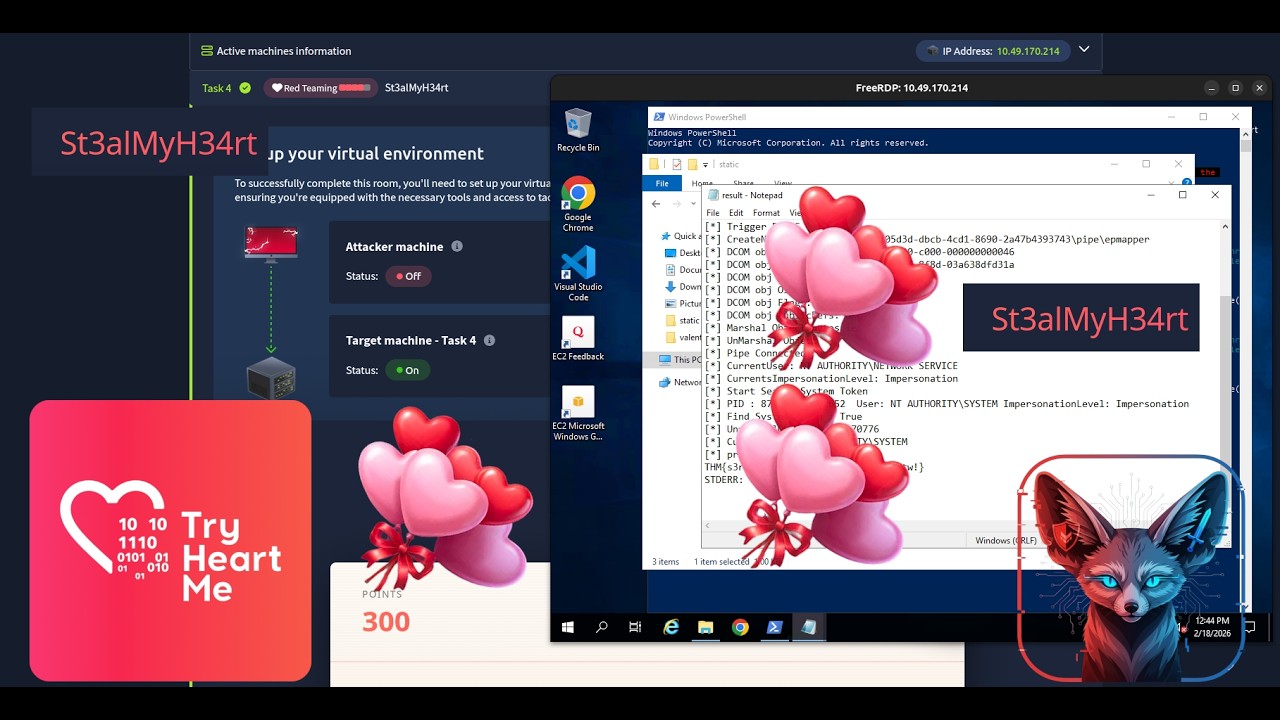Screen dimensions: 1280x720
Task: Switch to File Explorer on the taskbar
Action: pos(705,627)
